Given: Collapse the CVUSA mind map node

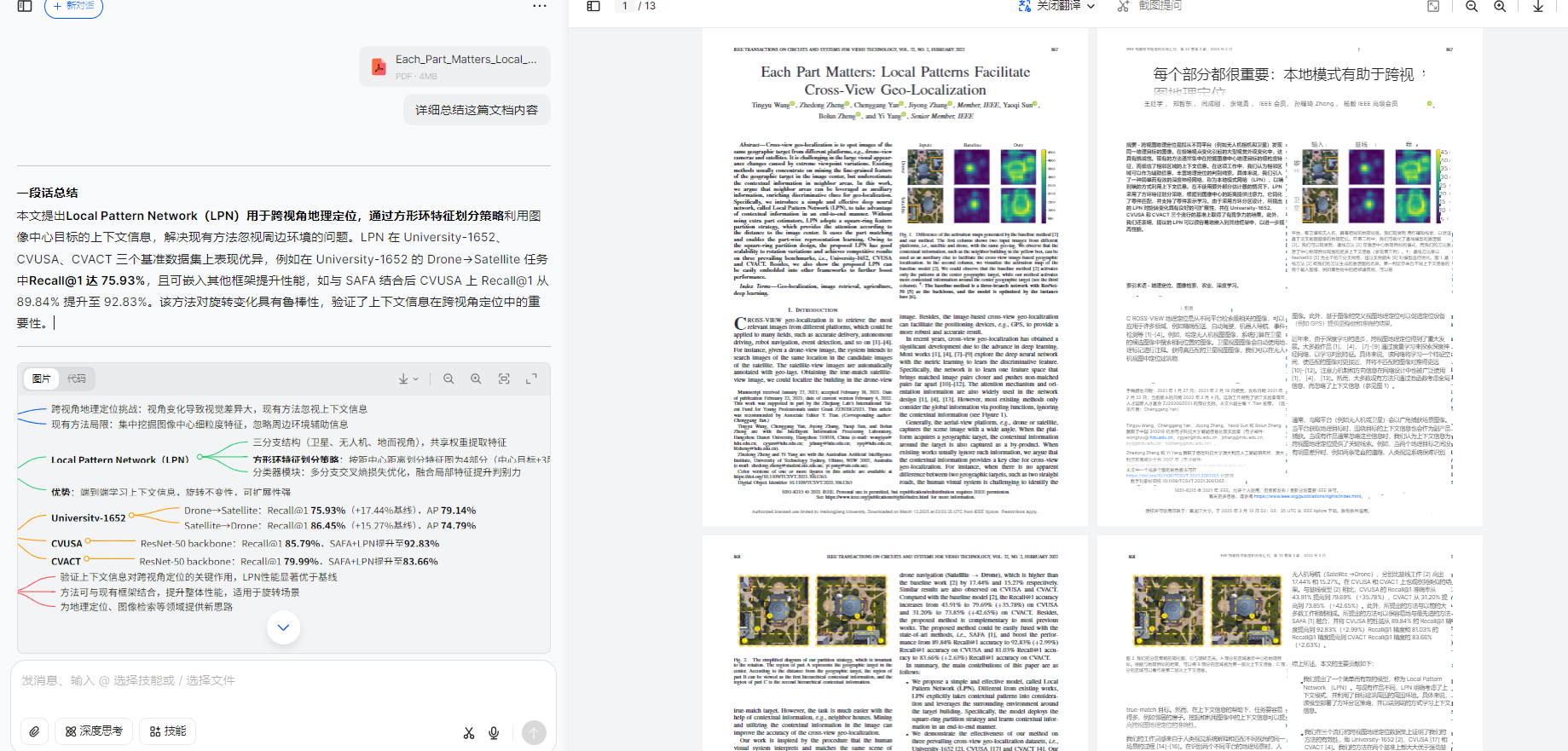Looking at the screenshot, I should click(x=90, y=542).
